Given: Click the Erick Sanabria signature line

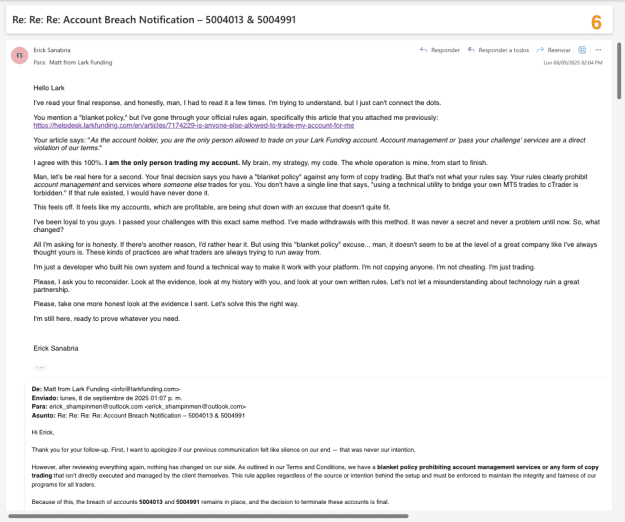Looking at the screenshot, I should pos(56,348).
